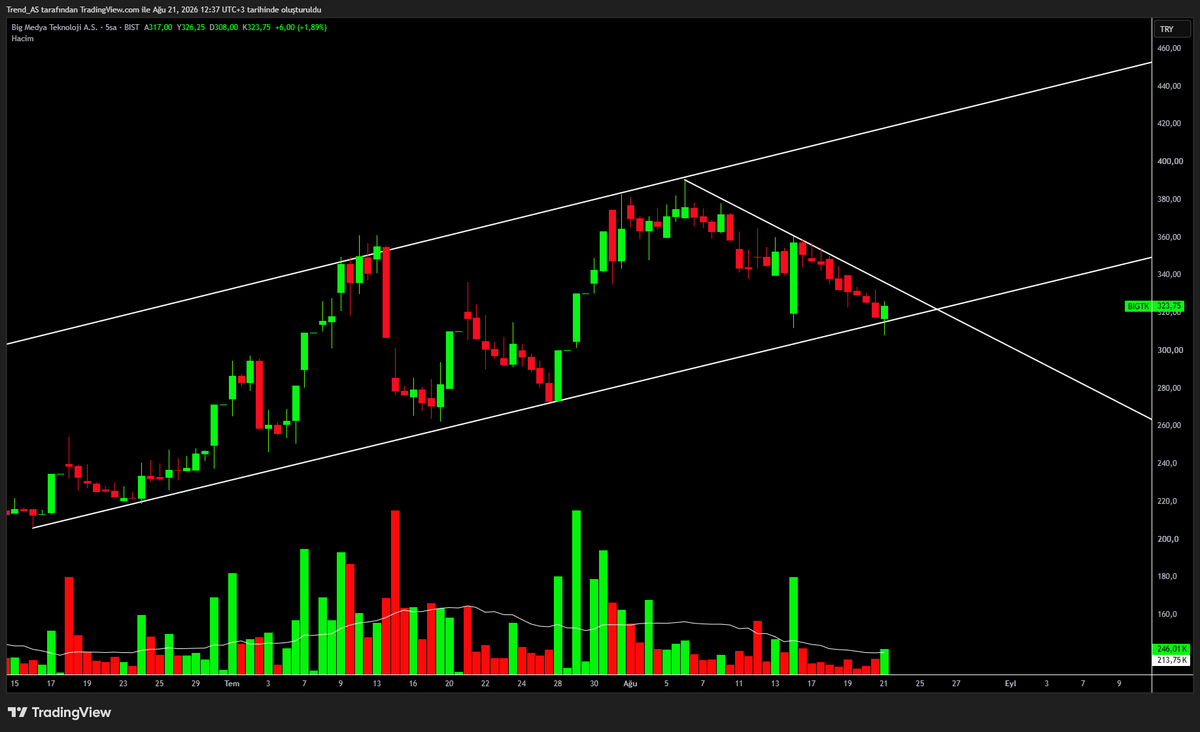Click the 15 date label on time axis
The image size is (1200, 732).
[x=14, y=683]
